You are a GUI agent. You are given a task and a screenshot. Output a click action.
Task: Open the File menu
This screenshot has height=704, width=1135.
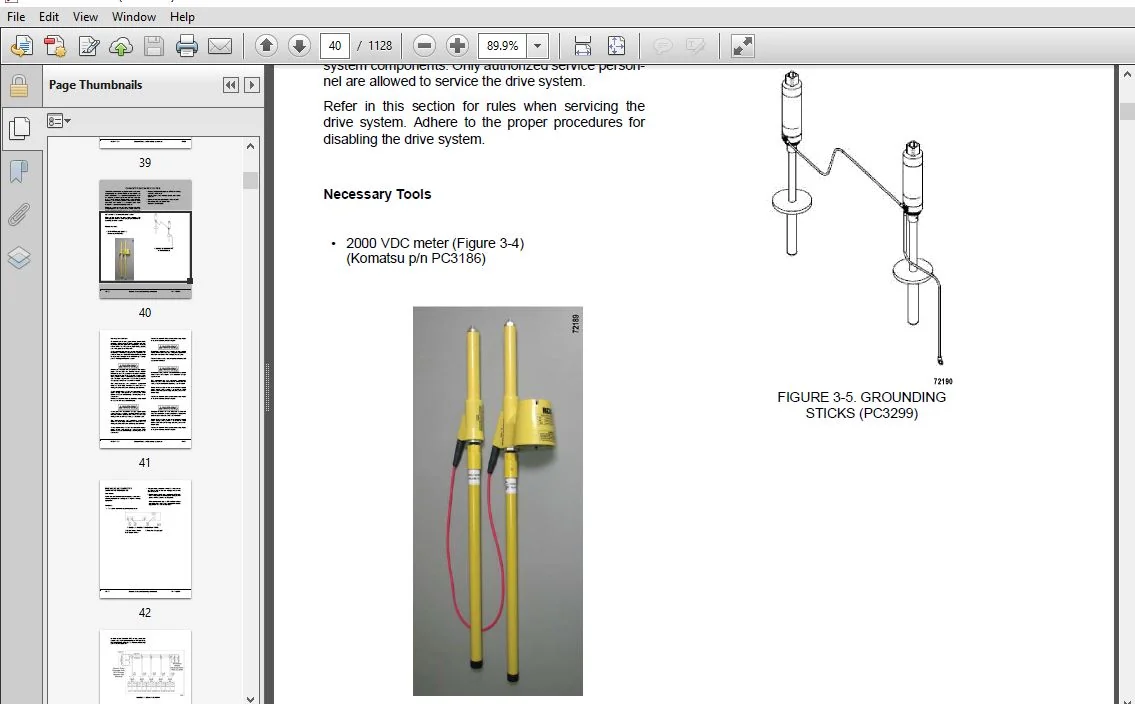15,17
